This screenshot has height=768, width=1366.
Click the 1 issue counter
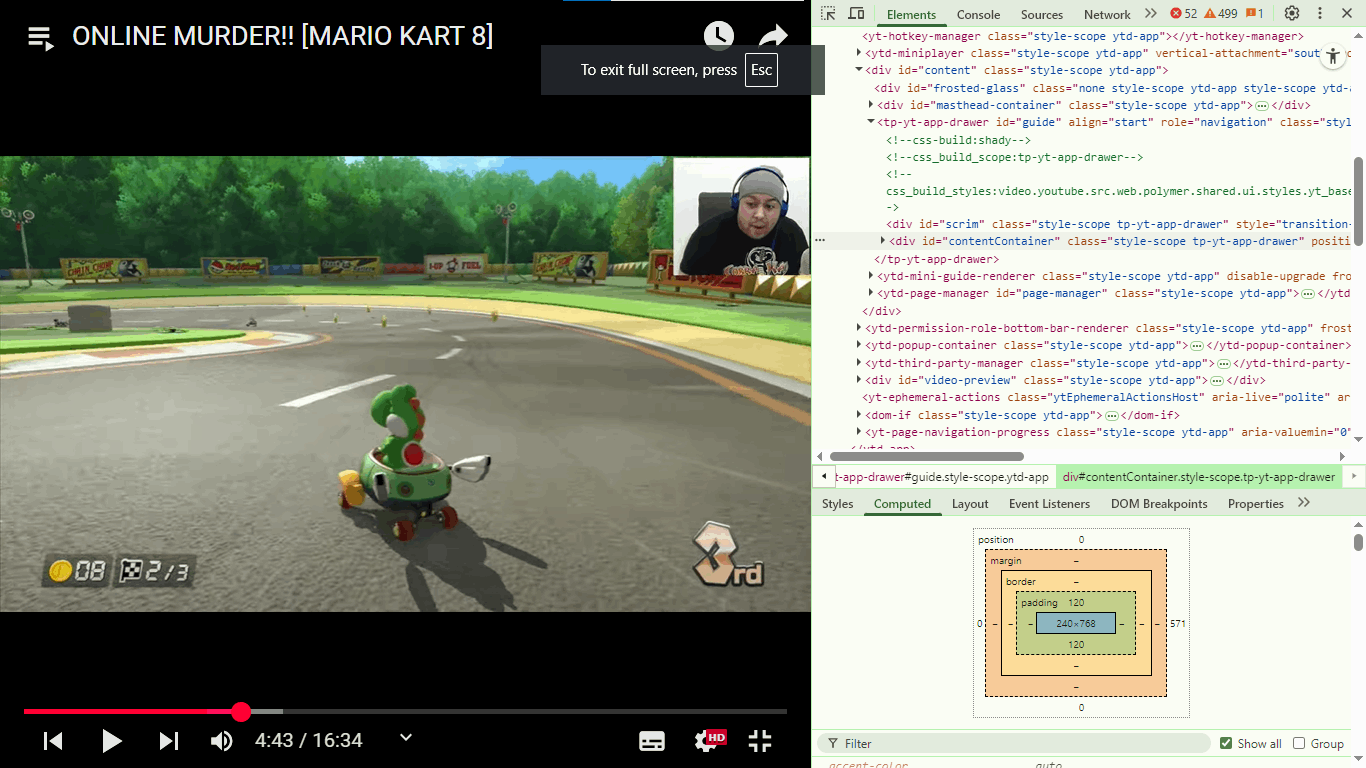(1255, 14)
